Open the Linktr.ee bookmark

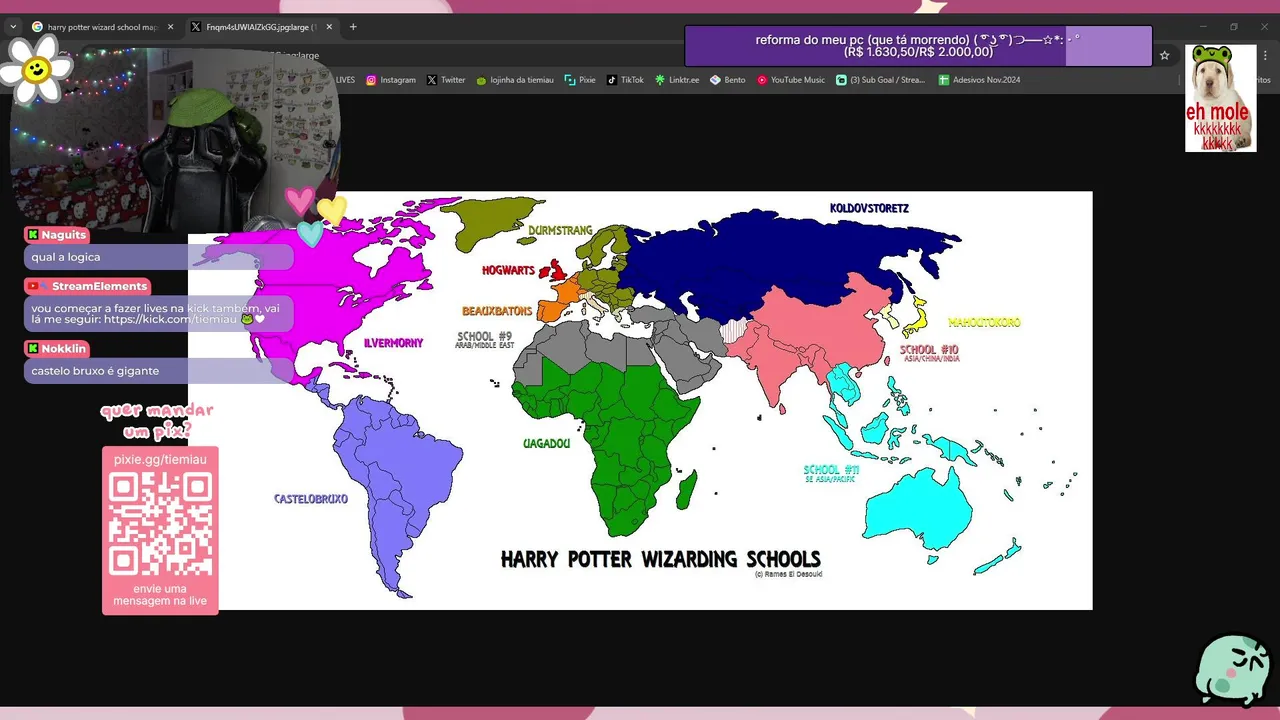pyautogui.click(x=677, y=80)
